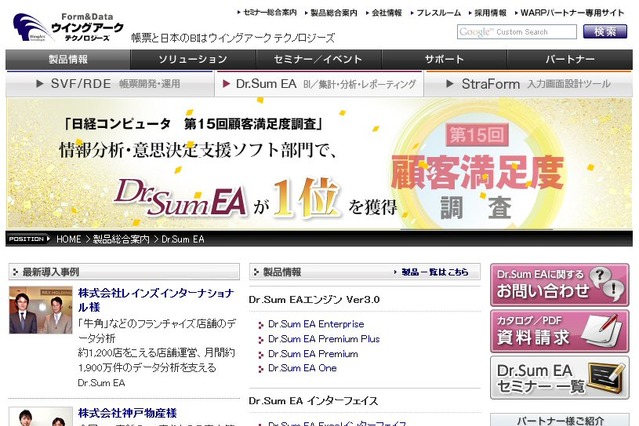This screenshot has width=639, height=426.
Task: Open 製品総合案内 top link
Action: (334, 13)
